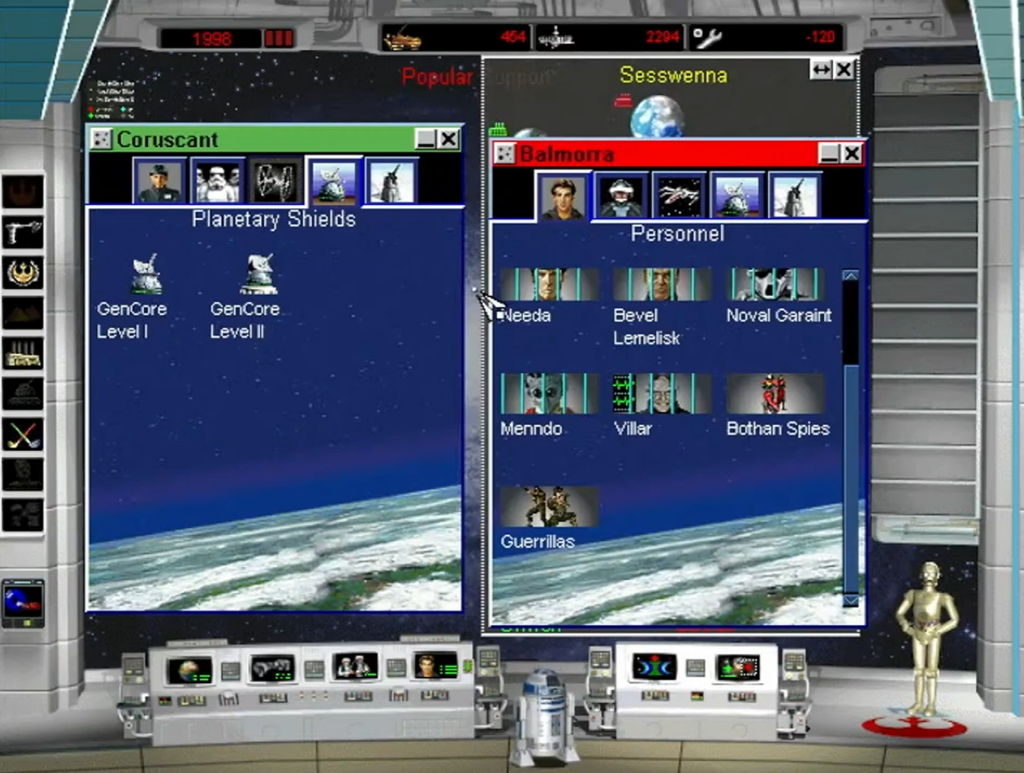Select Bevel Lemelisk's portrait
The width and height of the screenshot is (1024, 773).
click(662, 284)
